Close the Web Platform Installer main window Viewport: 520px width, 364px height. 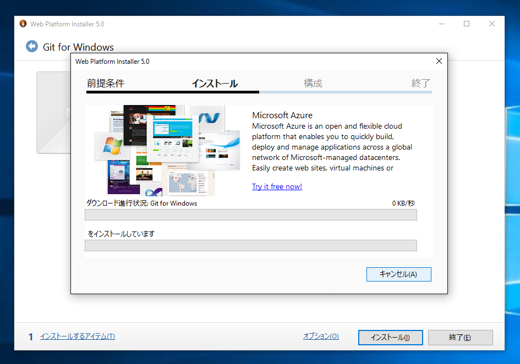tap(492, 24)
